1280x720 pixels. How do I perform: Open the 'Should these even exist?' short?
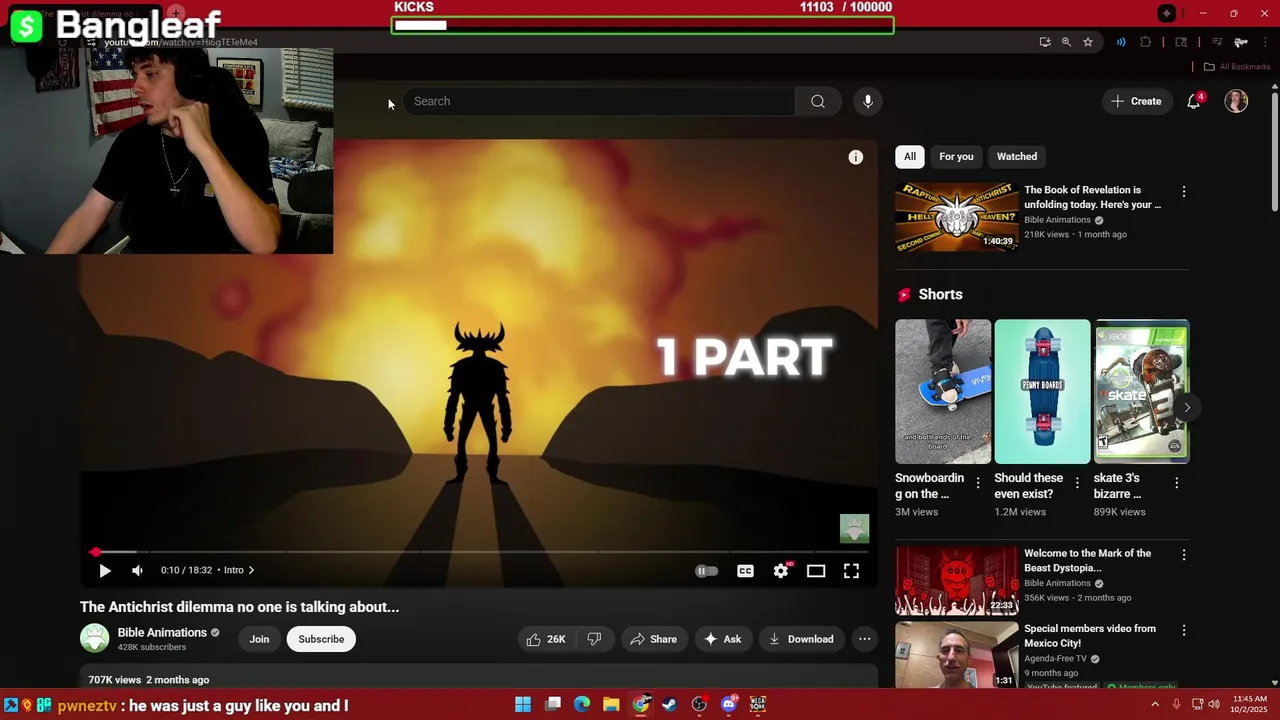click(x=1042, y=391)
